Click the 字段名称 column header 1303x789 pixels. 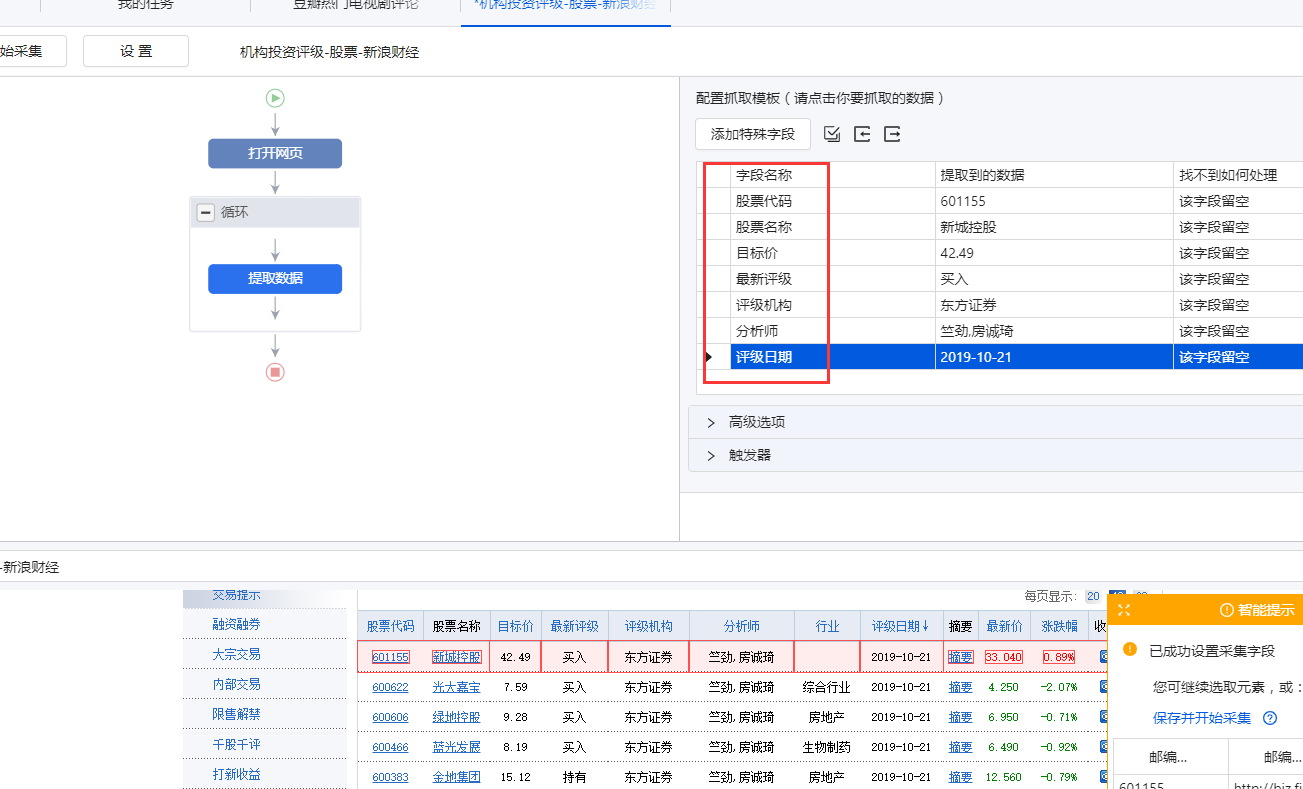point(832,175)
